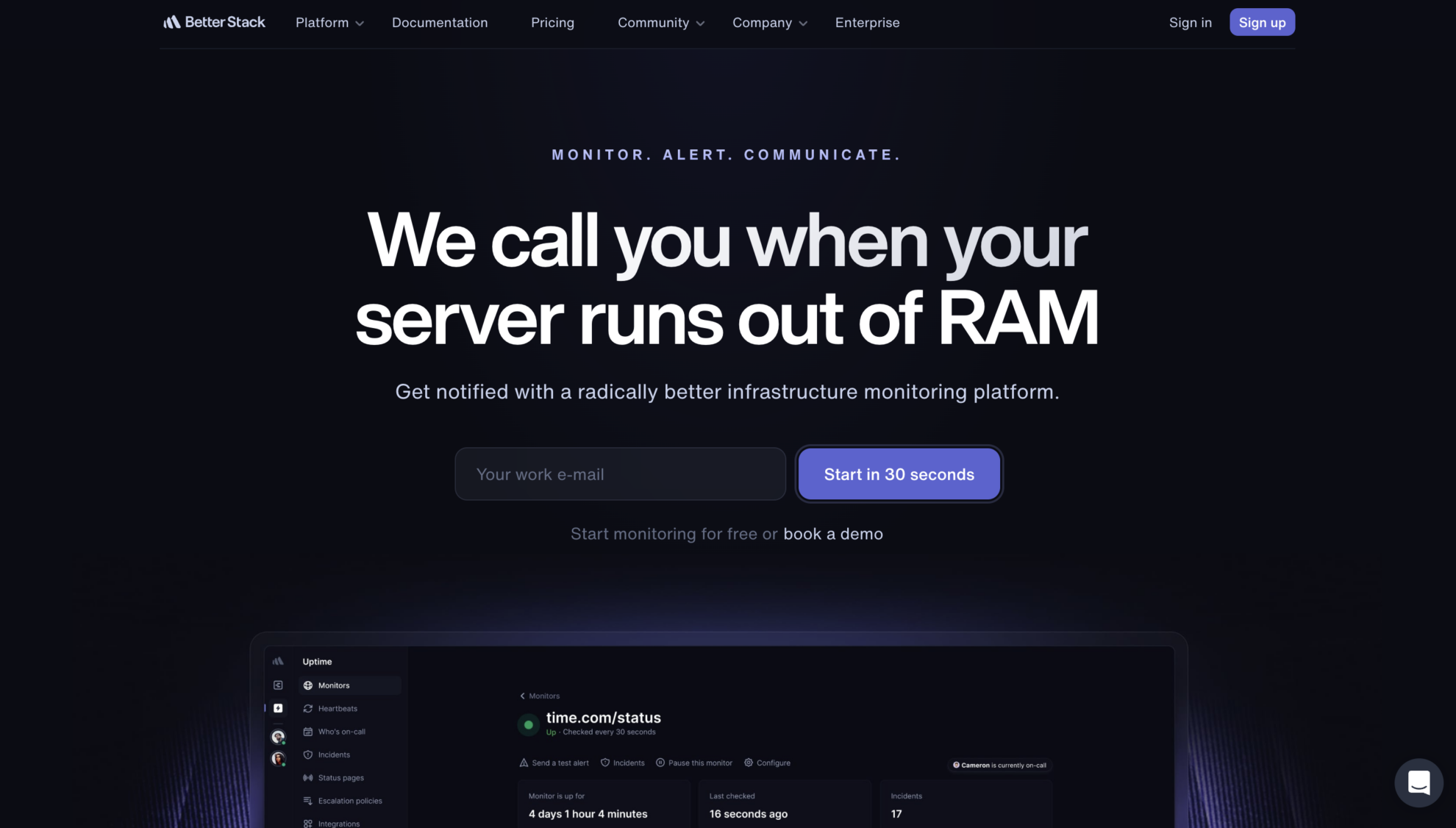Click Pause this monitor label
This screenshot has width=1456, height=828.
(x=700, y=763)
